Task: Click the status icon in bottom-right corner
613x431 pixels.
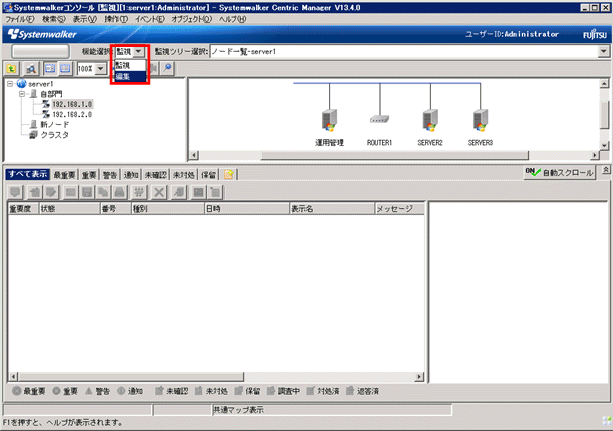Action: pos(607,421)
